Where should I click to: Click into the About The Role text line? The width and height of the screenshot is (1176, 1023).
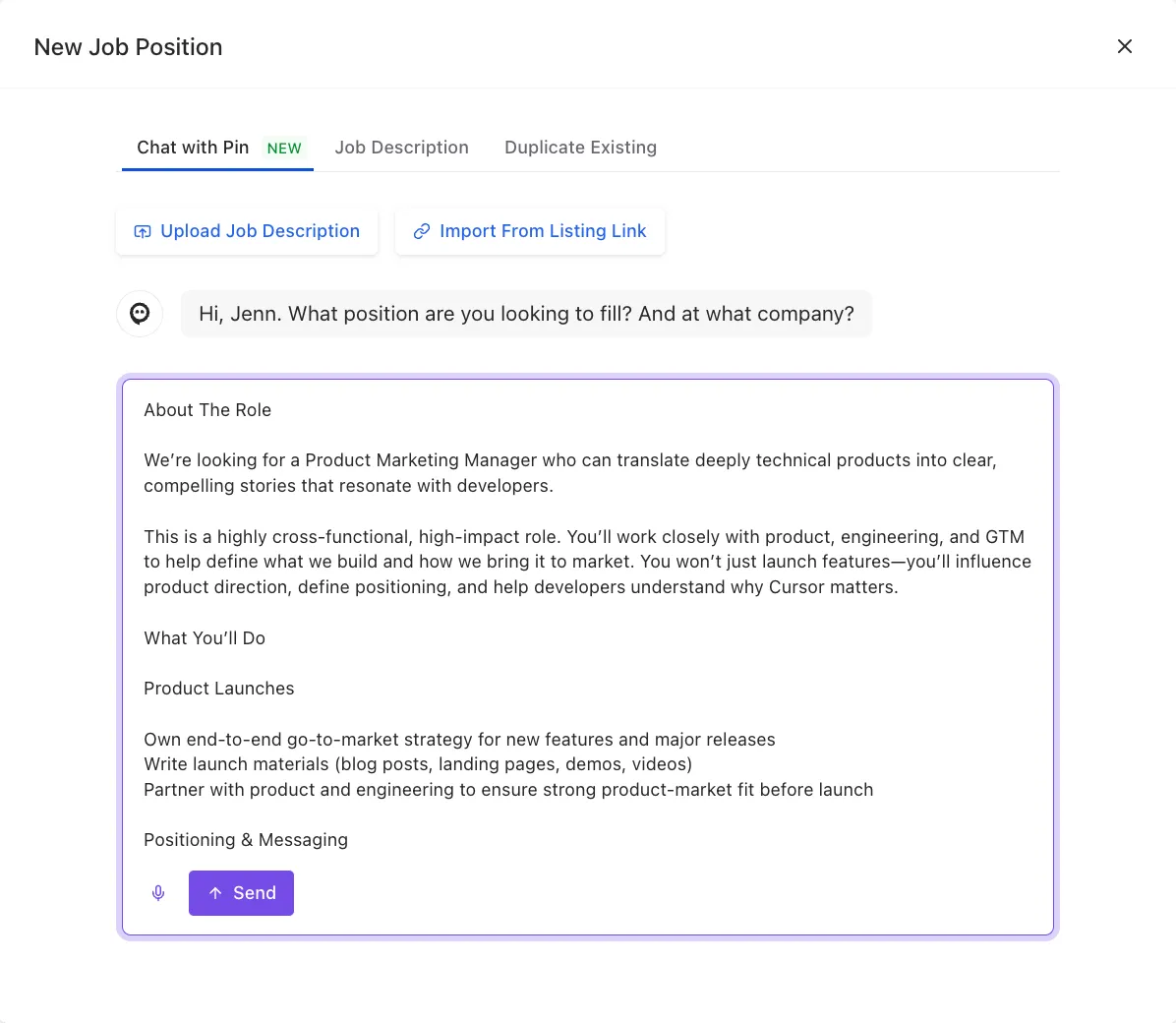coord(207,410)
